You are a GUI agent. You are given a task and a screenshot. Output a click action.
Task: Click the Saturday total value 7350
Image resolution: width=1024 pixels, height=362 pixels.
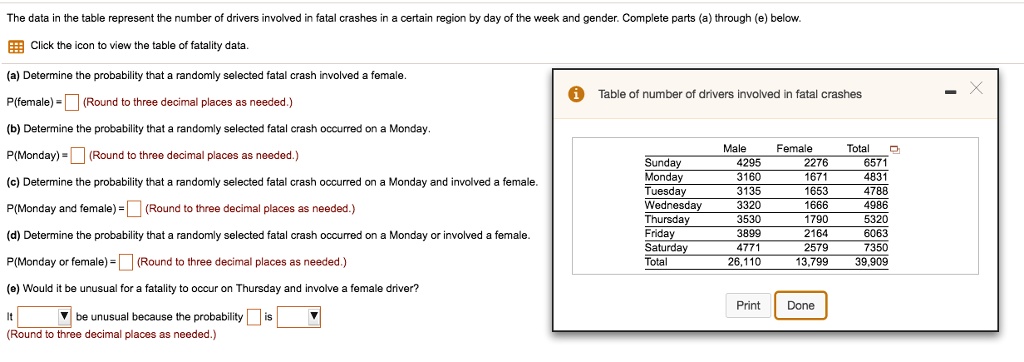click(875, 248)
